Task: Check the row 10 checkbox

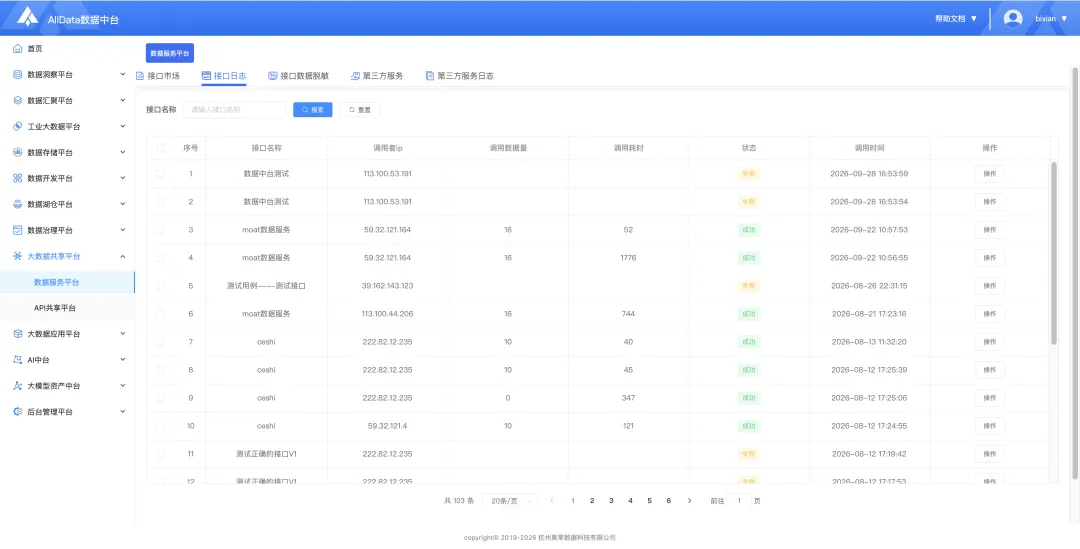Action: [x=160, y=426]
